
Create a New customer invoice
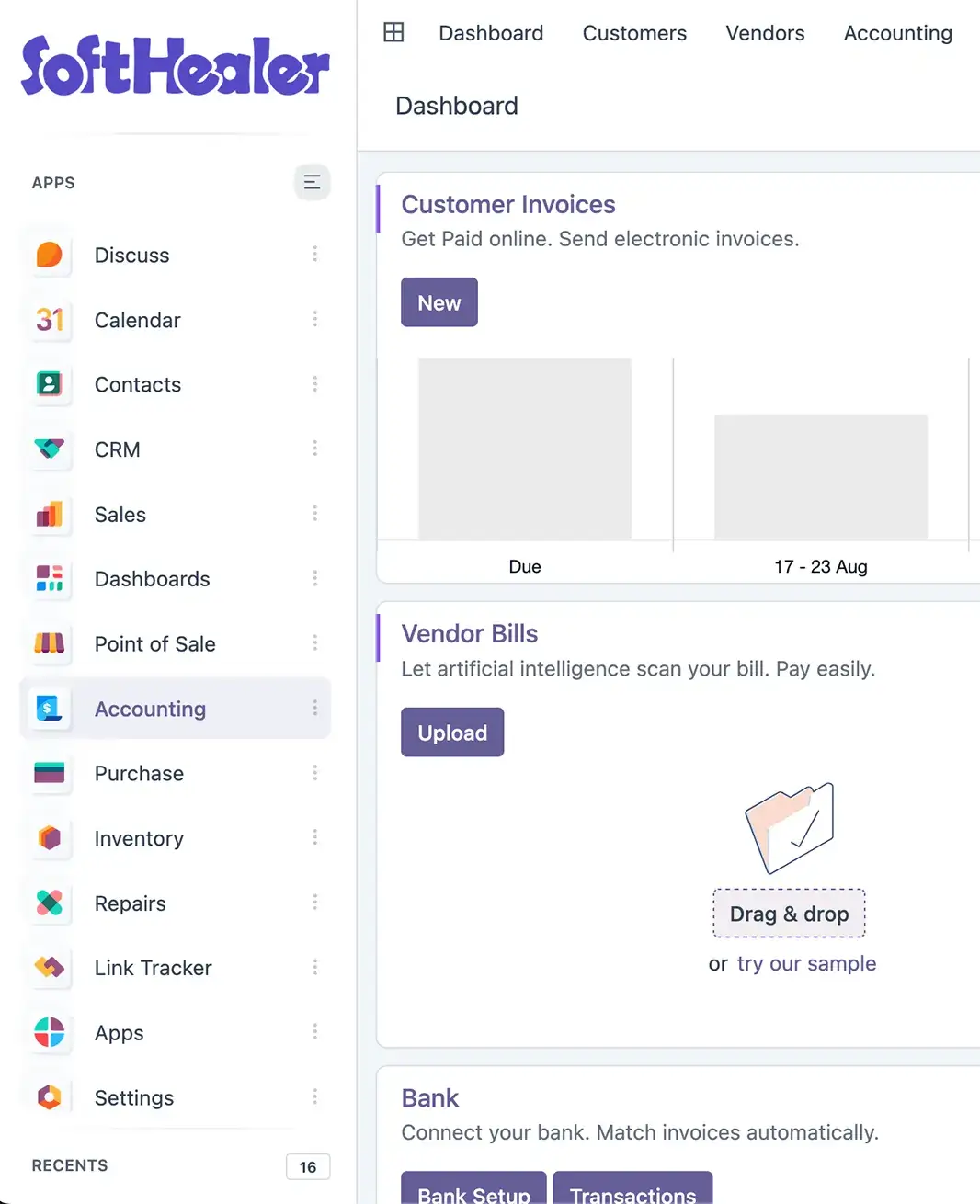[439, 302]
